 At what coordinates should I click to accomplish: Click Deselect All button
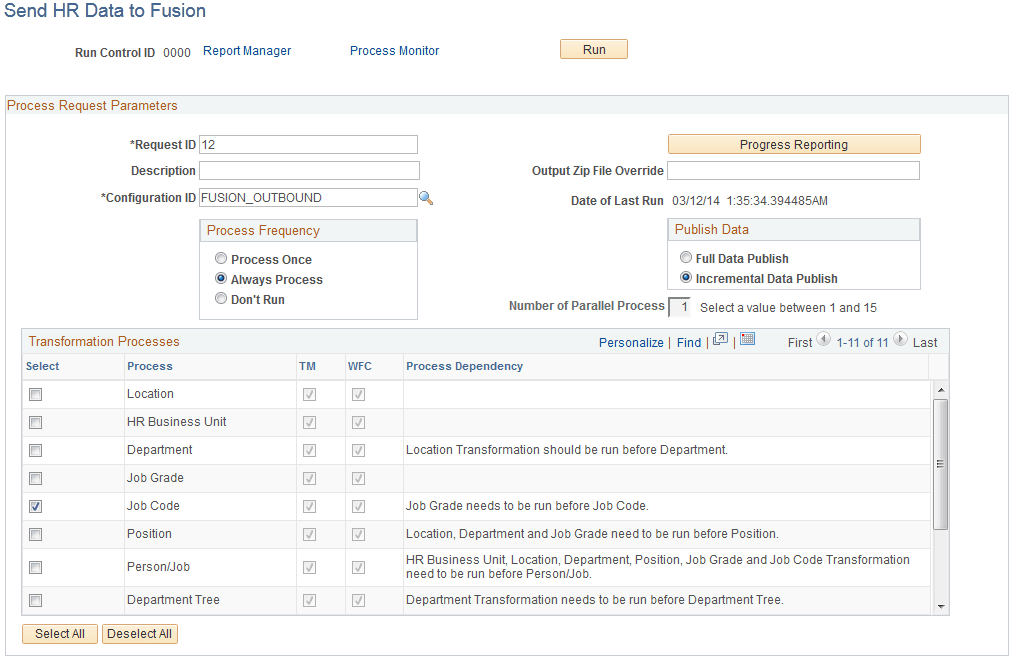pyautogui.click(x=139, y=634)
